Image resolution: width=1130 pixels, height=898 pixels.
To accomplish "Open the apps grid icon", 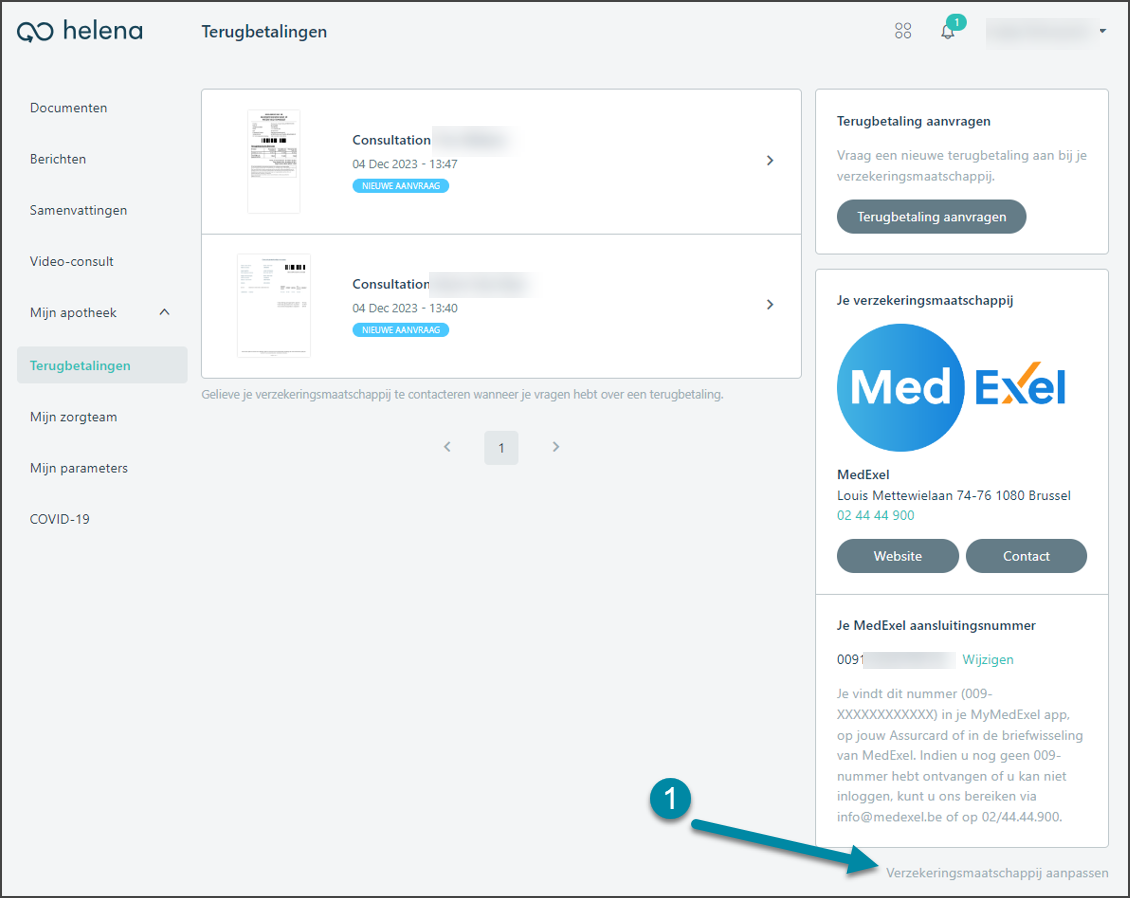I will (x=902, y=31).
